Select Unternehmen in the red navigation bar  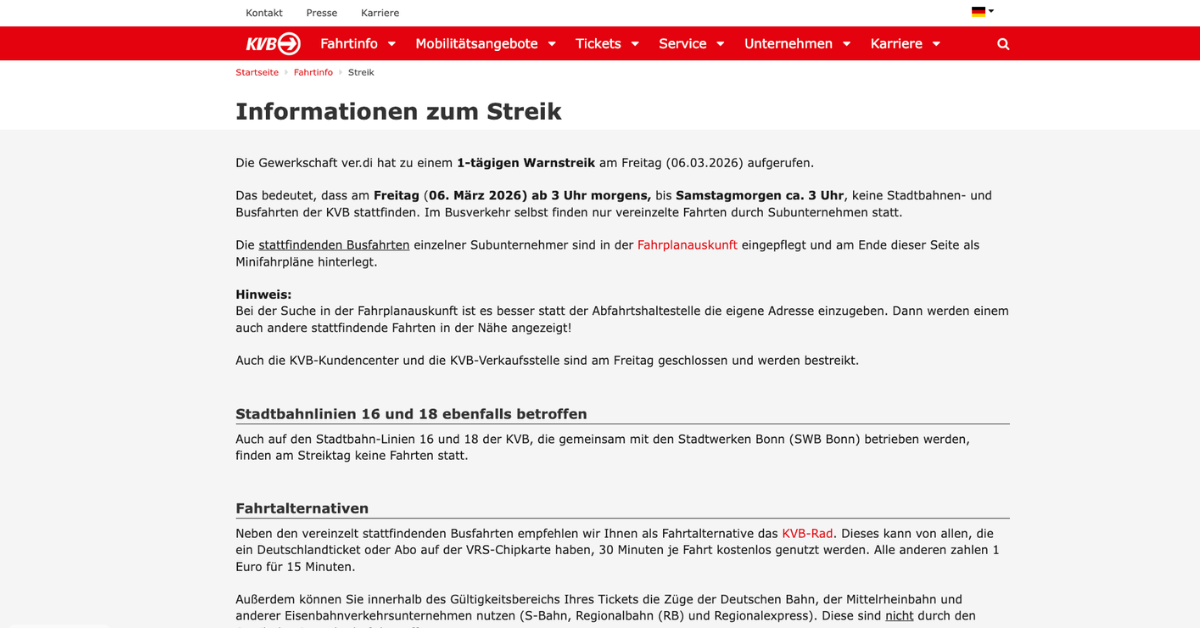tap(788, 44)
